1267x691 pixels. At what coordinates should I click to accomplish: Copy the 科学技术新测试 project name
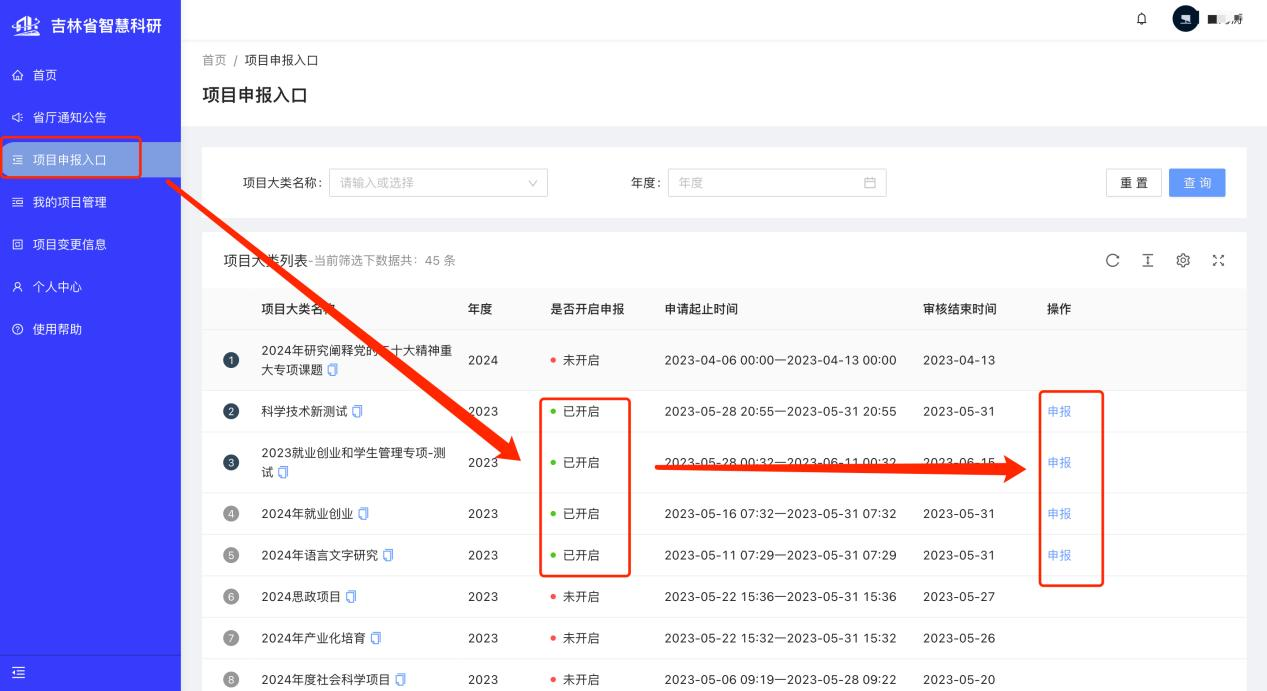[x=358, y=412]
